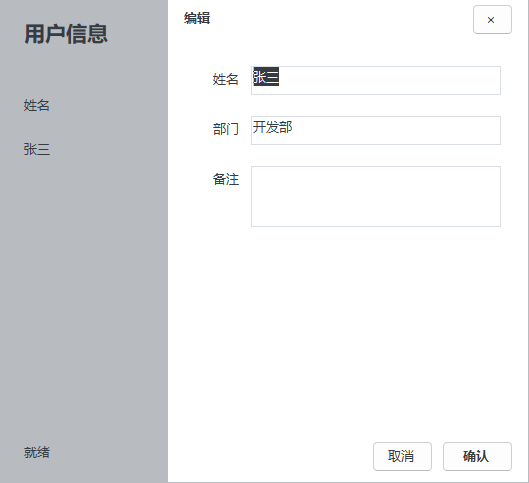Click the 姓名 input field containing 张三
This screenshot has height=483, width=529.
click(376, 80)
